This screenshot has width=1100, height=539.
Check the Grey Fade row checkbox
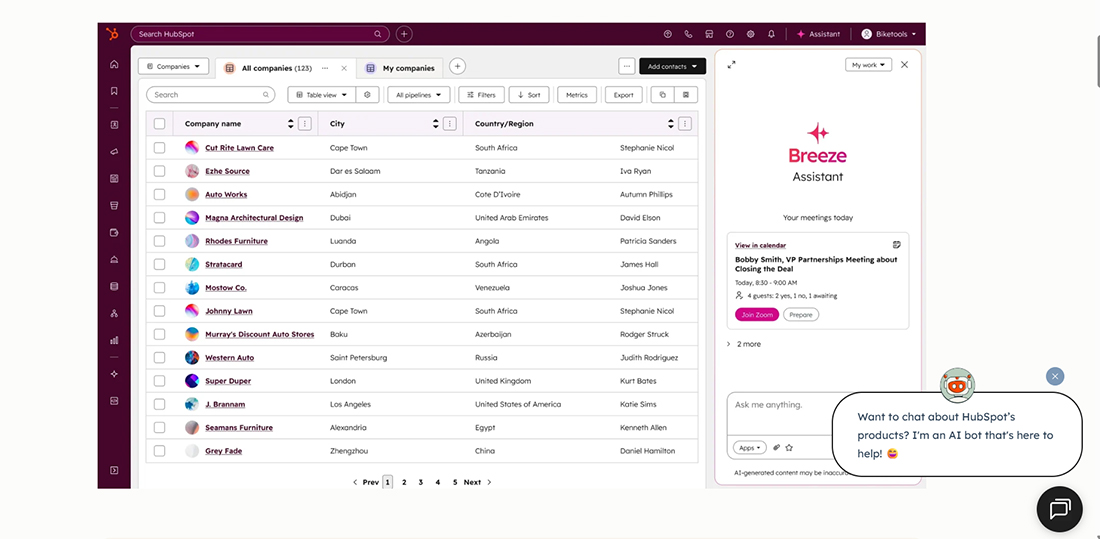click(159, 451)
